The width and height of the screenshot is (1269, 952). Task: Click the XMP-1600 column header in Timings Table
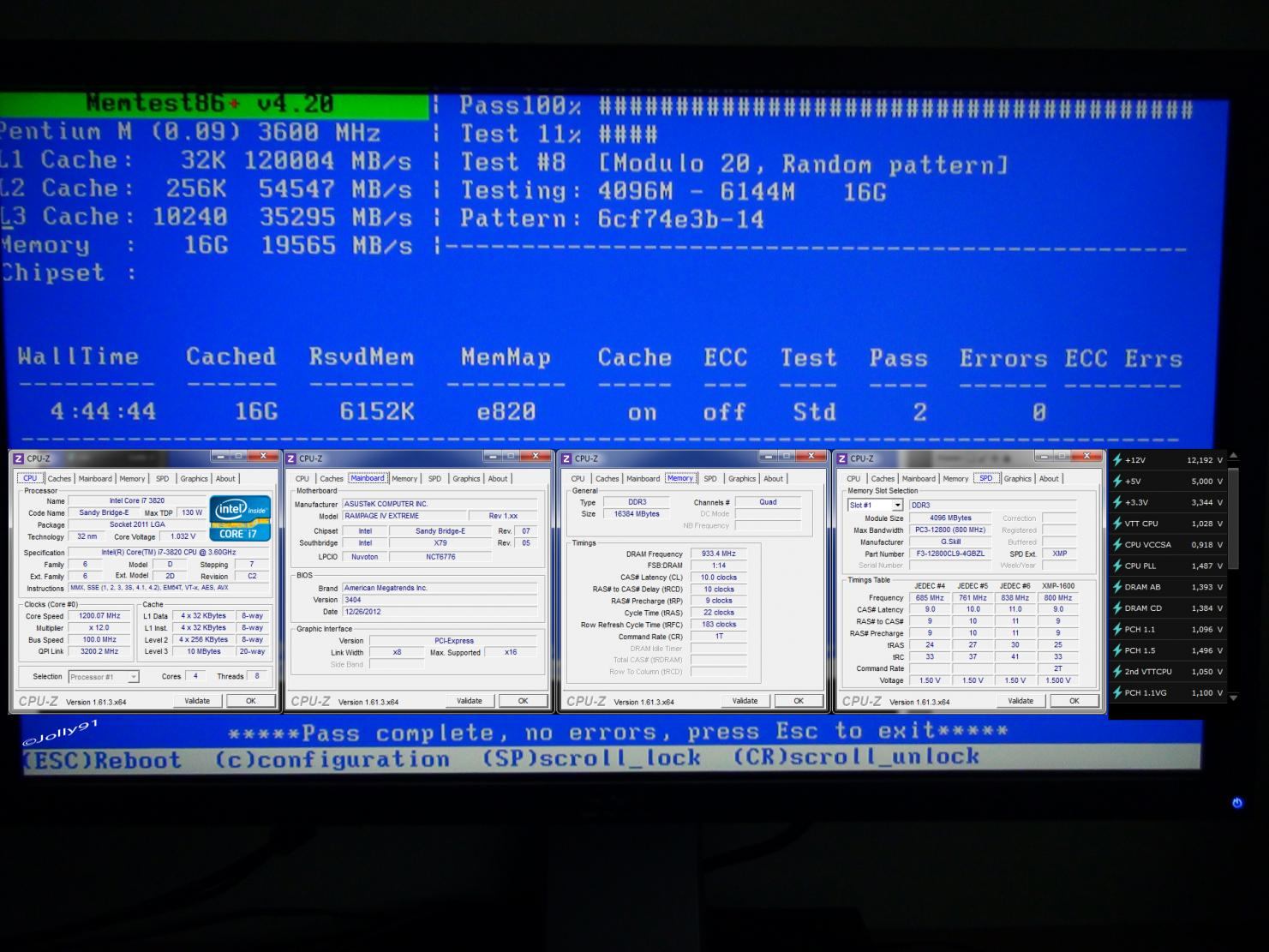pyautogui.click(x=1058, y=586)
